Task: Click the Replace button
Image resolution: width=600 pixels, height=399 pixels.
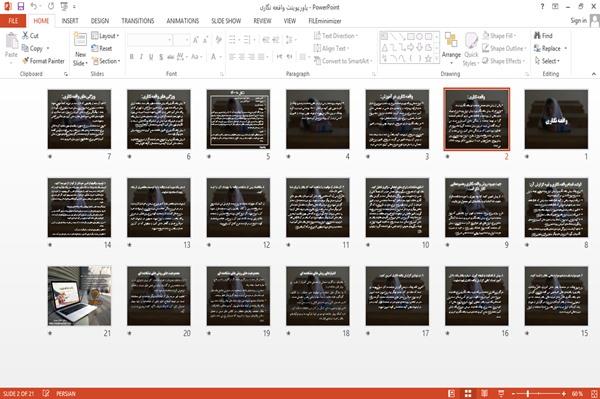Action: coord(550,48)
